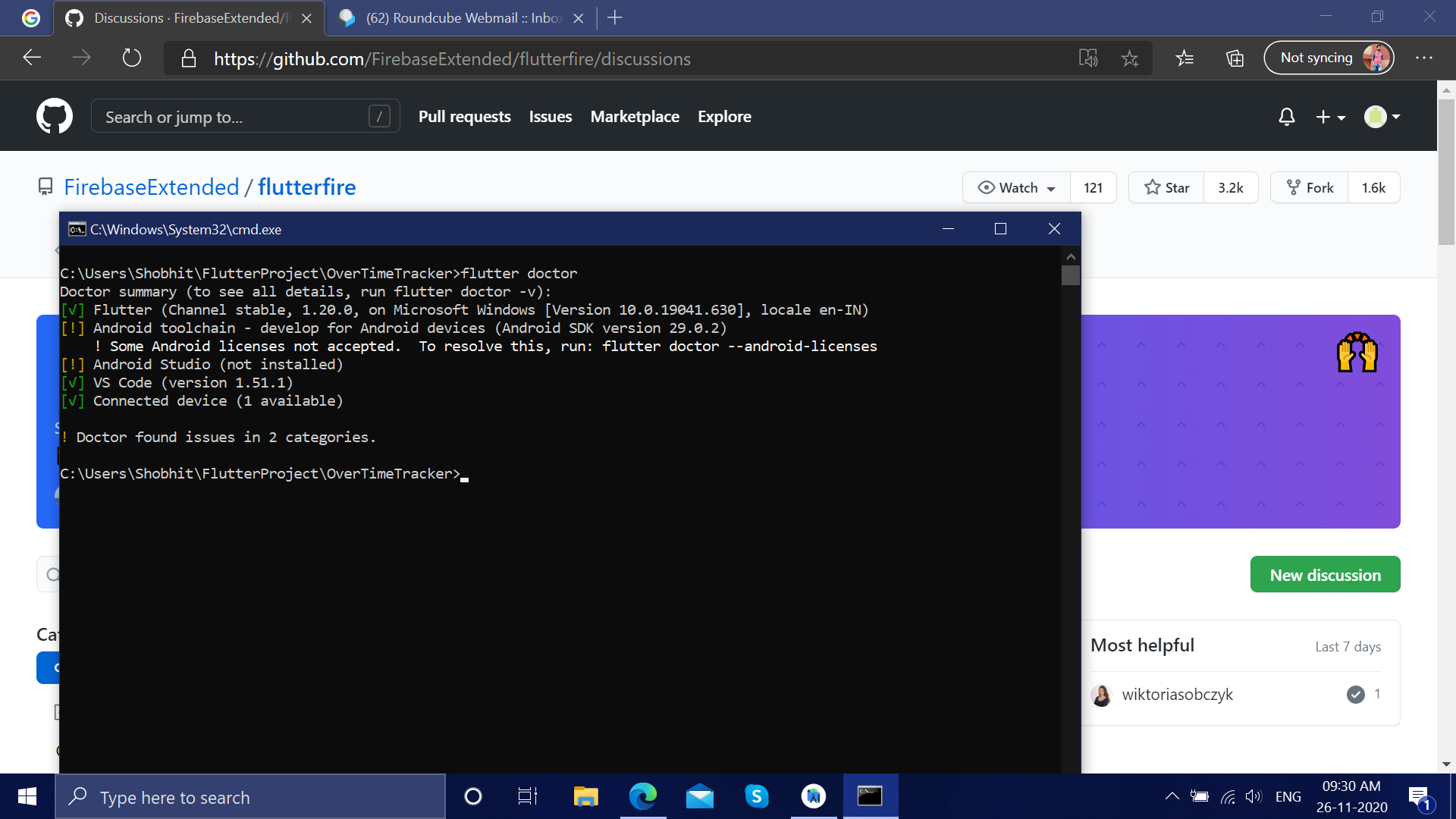
Task: Add page to favorites star icon
Action: [1130, 58]
